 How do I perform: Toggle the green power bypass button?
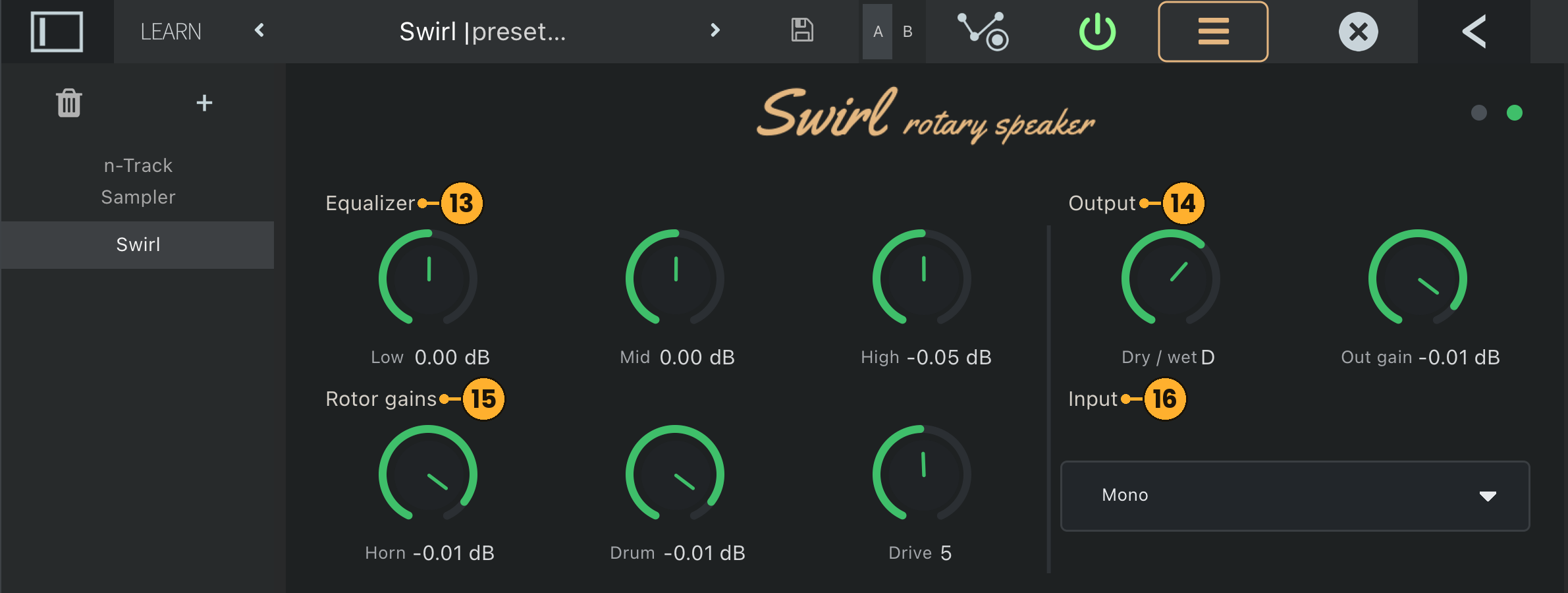(x=1097, y=32)
